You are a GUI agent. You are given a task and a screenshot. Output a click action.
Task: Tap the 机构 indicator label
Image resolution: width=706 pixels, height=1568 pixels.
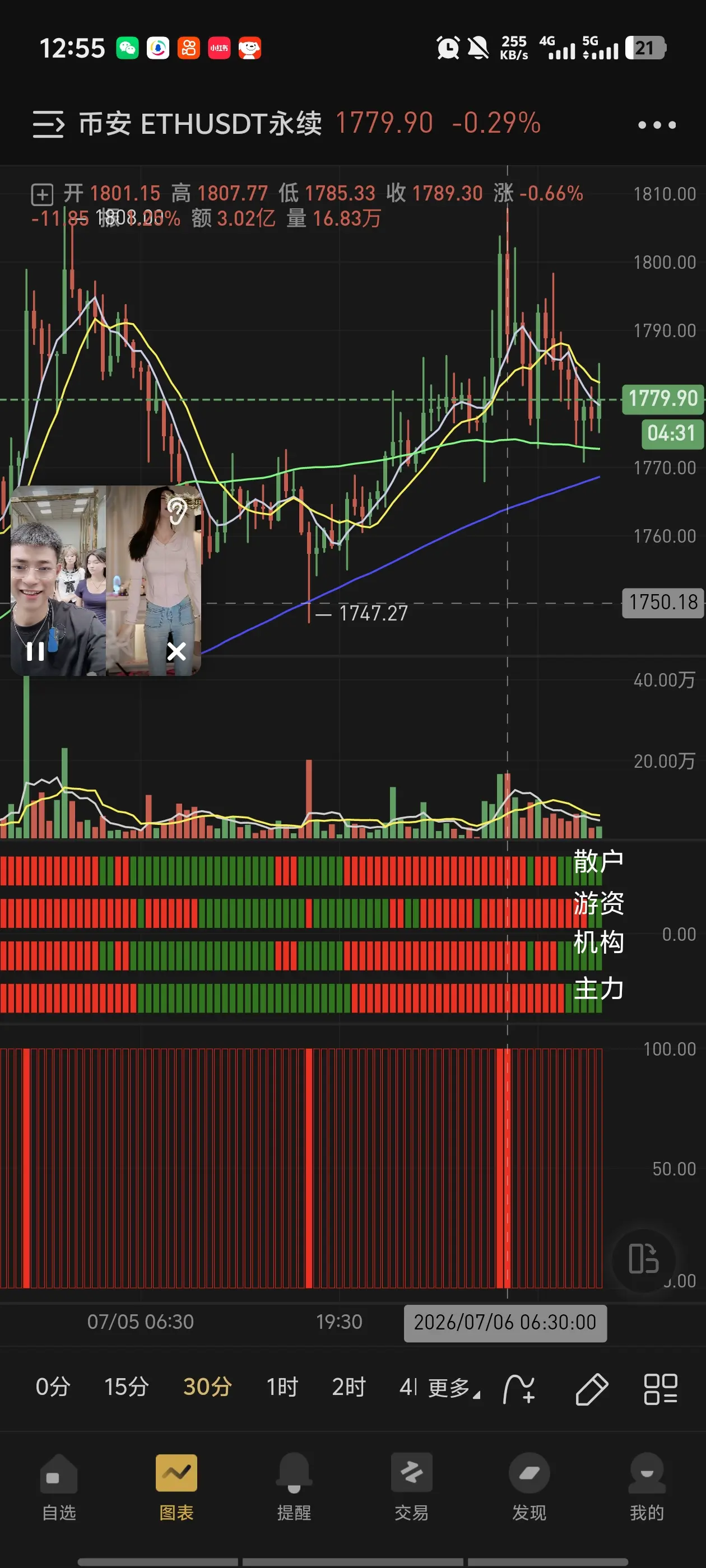click(x=598, y=942)
